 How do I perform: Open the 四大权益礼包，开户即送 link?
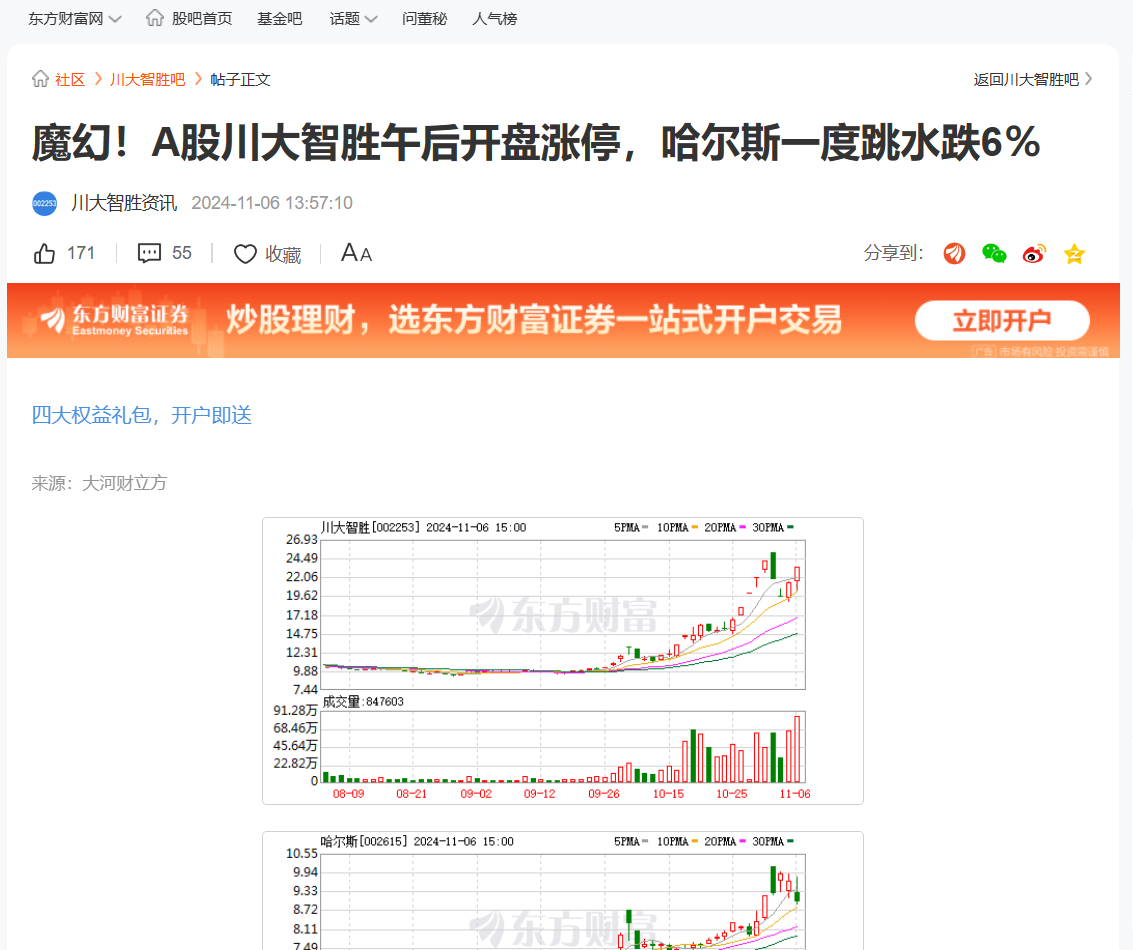[141, 415]
